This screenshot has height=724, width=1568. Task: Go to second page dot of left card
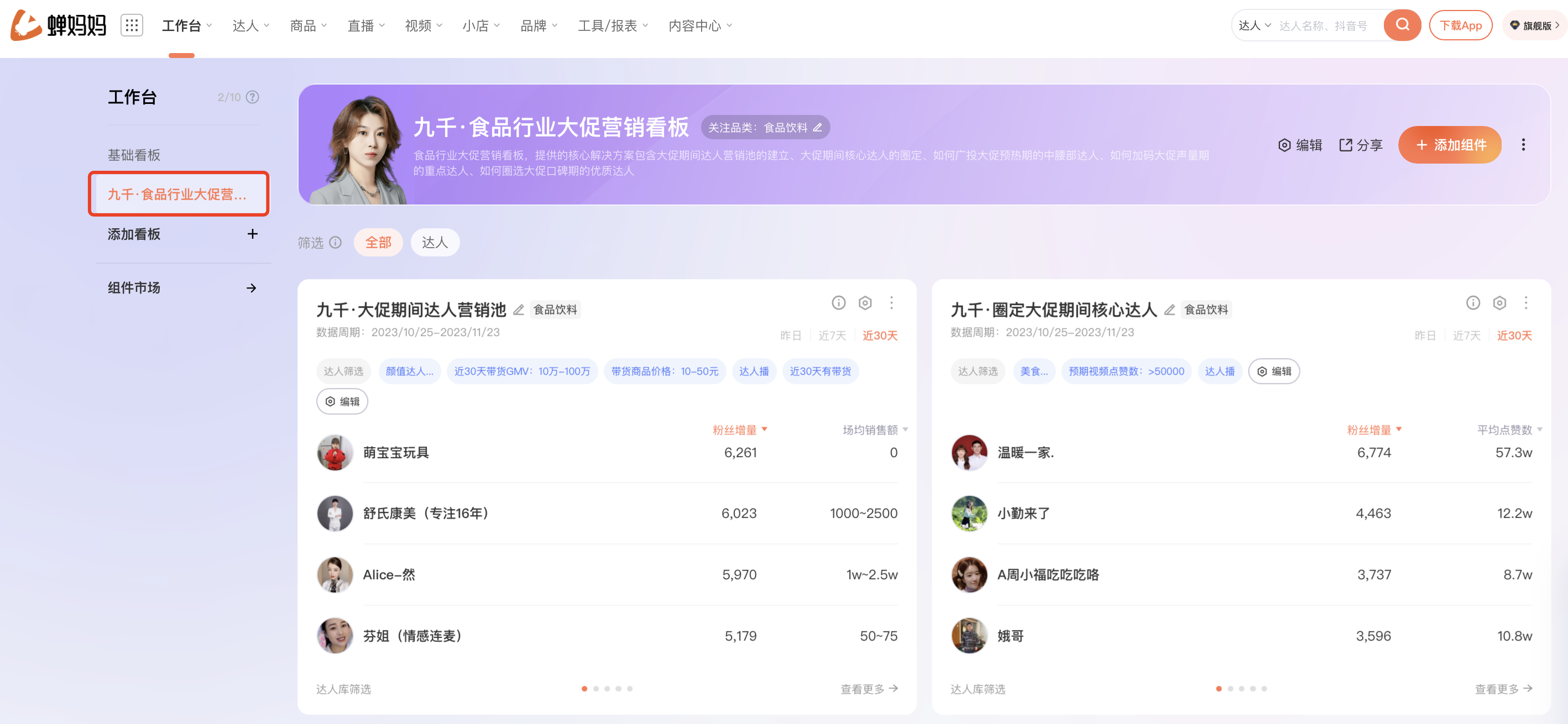tap(596, 689)
